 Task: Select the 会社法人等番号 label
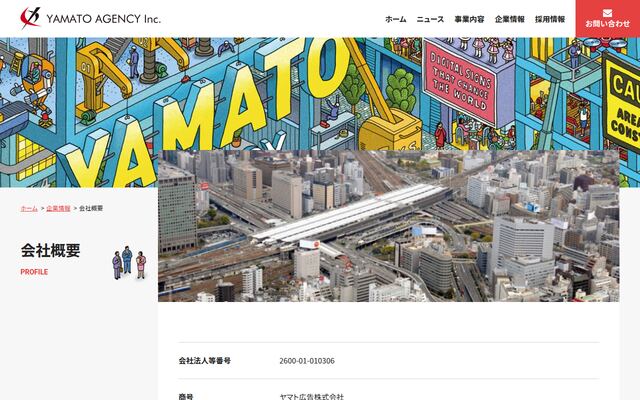205,361
